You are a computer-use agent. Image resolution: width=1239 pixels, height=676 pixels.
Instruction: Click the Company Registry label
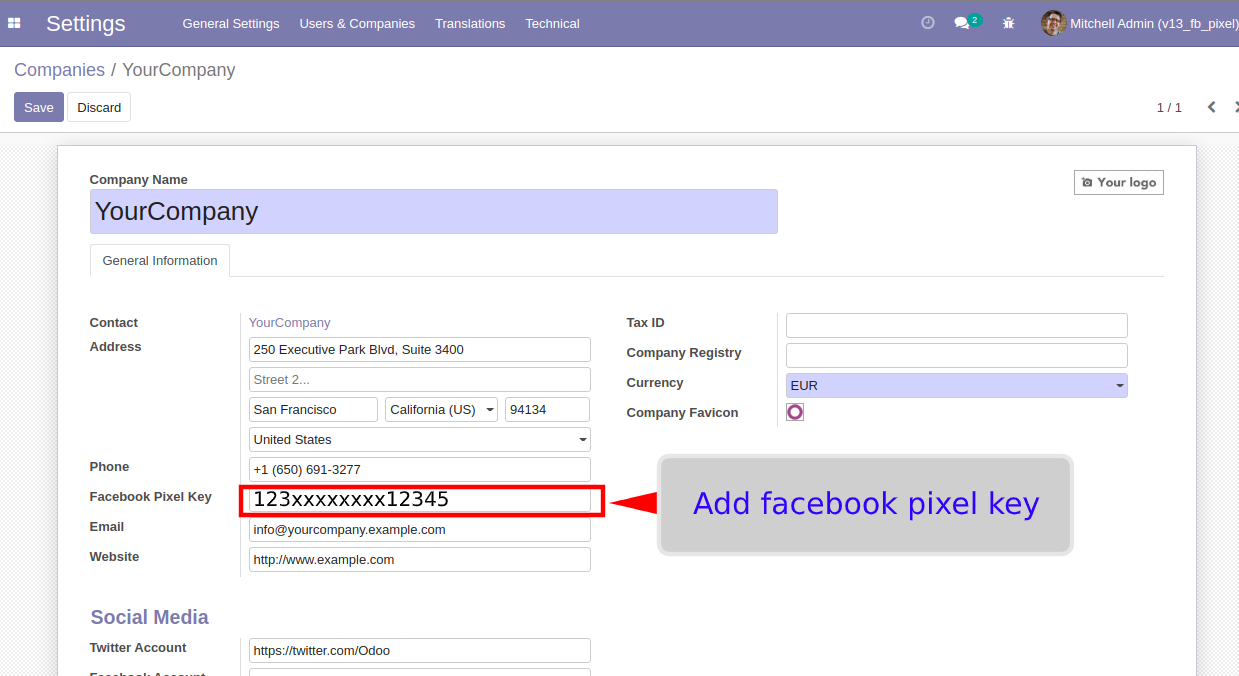tap(684, 353)
